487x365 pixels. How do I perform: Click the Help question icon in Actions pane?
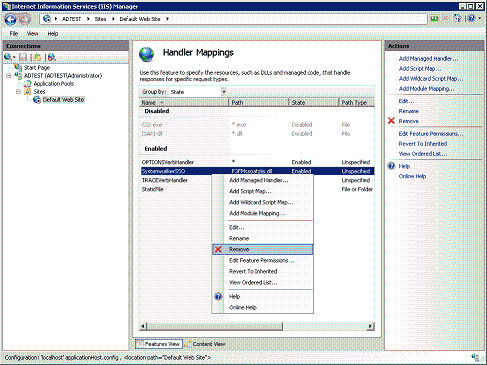(392, 166)
